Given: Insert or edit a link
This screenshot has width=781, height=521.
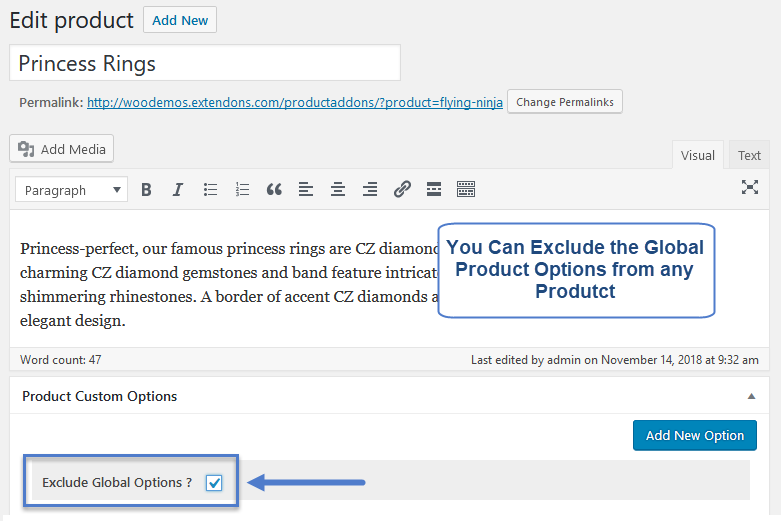Looking at the screenshot, I should [402, 189].
